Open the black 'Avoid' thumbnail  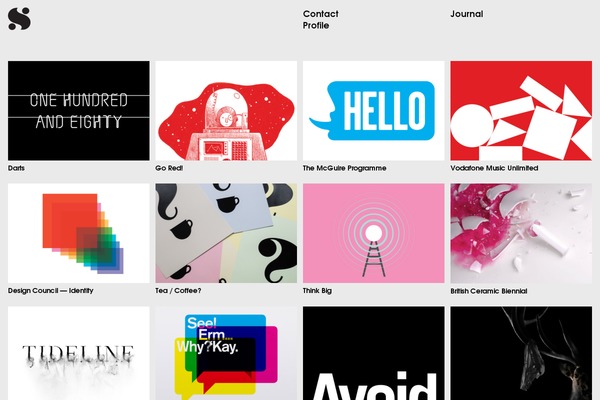373,353
